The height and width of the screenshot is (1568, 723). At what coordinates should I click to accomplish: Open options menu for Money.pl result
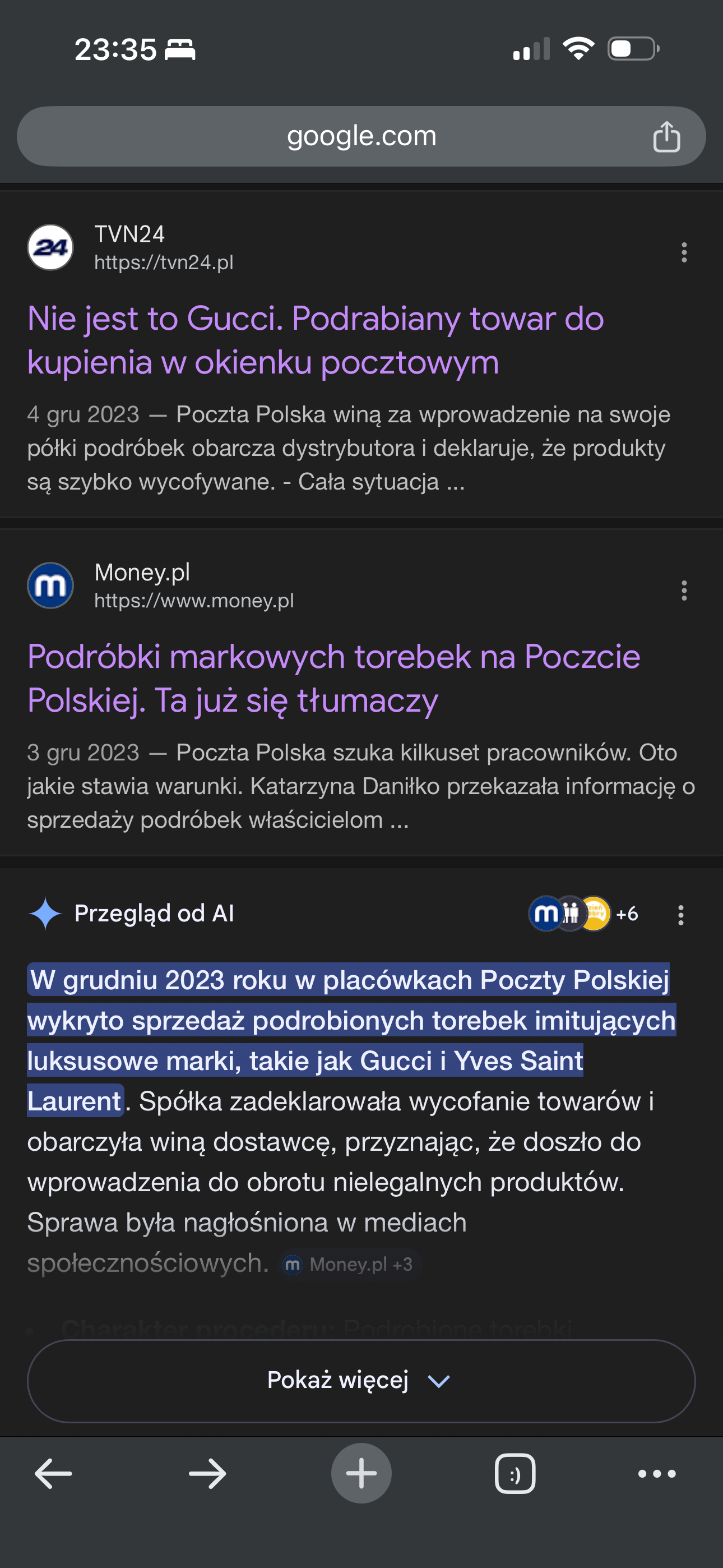(684, 591)
